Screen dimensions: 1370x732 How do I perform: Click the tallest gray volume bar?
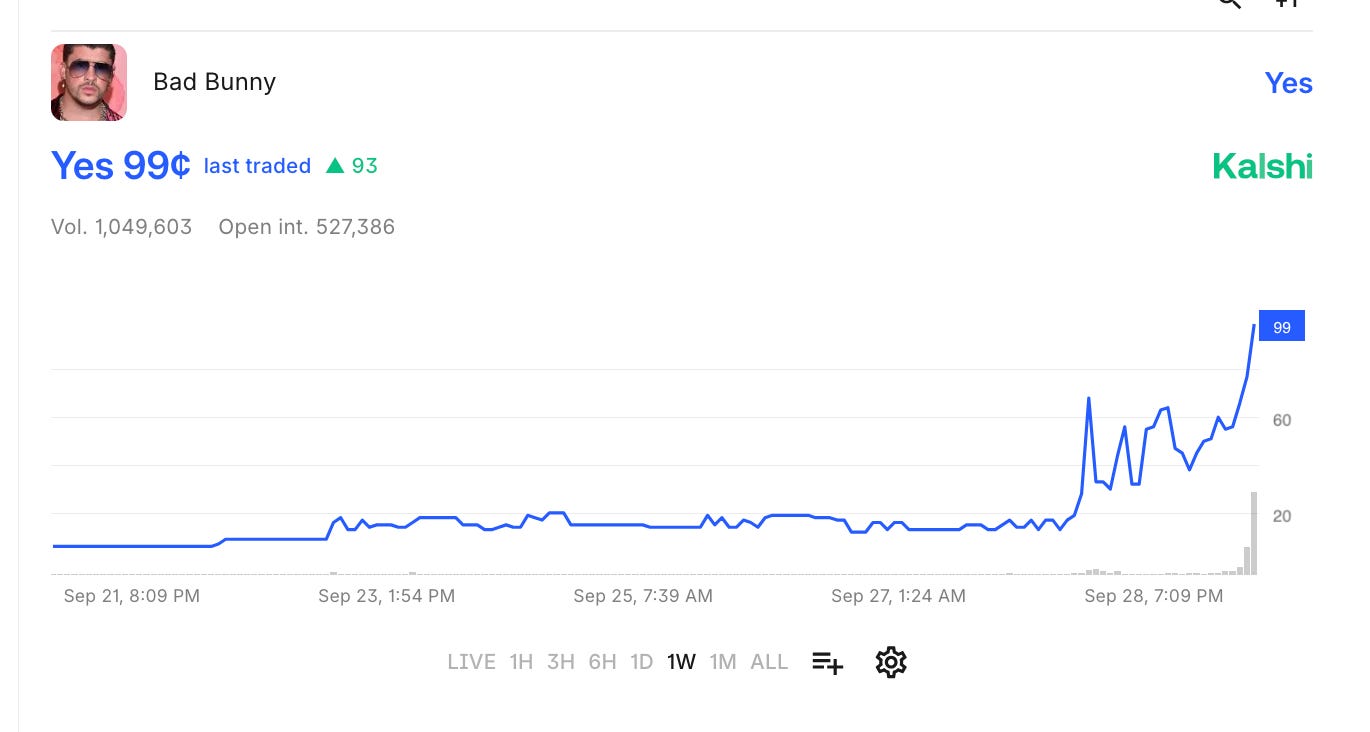pyautogui.click(x=1254, y=533)
